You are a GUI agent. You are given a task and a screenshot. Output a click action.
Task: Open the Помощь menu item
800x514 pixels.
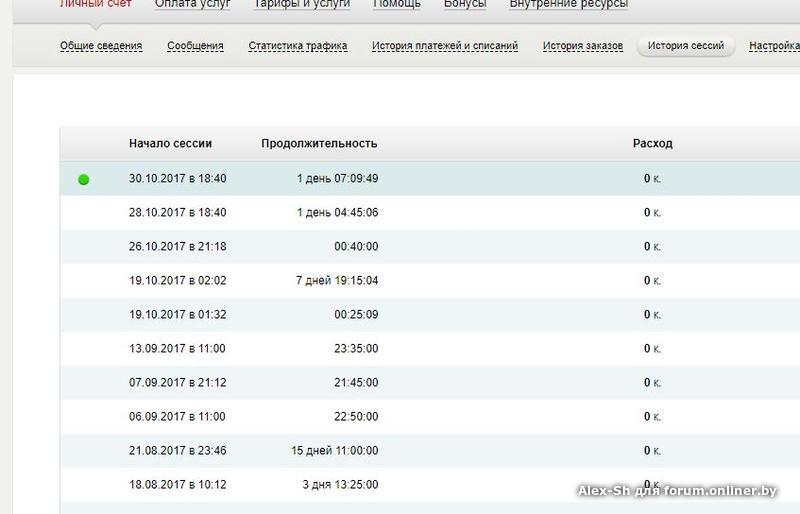(397, 4)
